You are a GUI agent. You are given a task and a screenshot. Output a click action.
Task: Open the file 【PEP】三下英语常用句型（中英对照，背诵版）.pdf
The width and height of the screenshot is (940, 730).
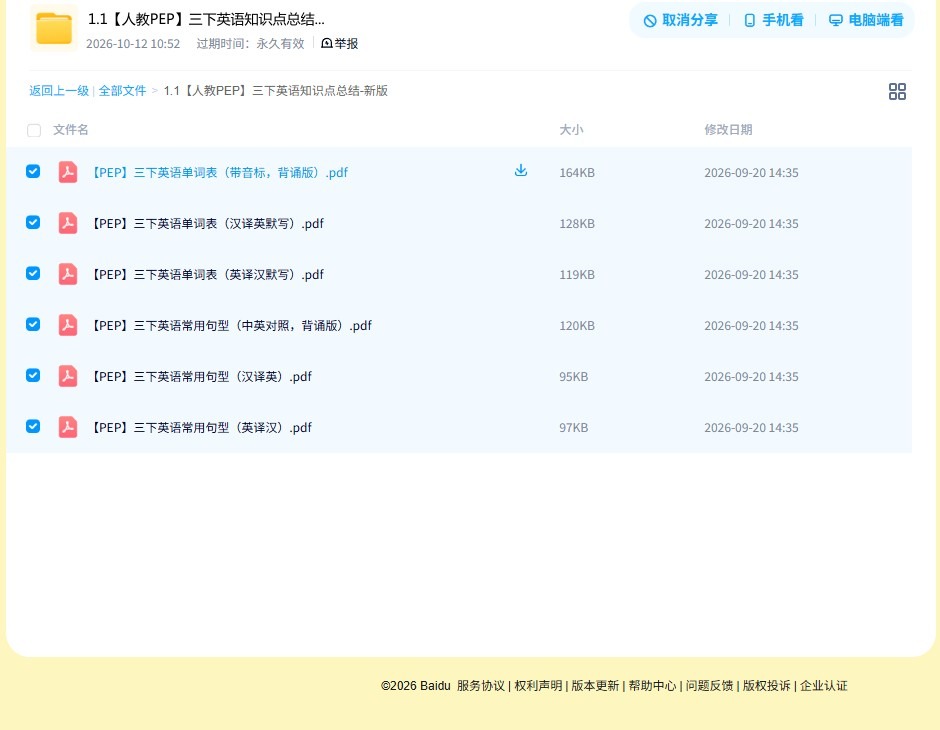coord(231,325)
